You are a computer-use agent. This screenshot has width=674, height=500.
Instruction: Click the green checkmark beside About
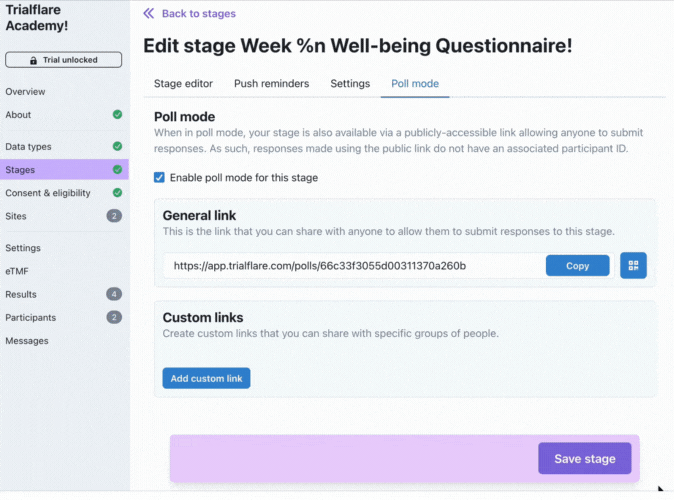pyautogui.click(x=117, y=115)
